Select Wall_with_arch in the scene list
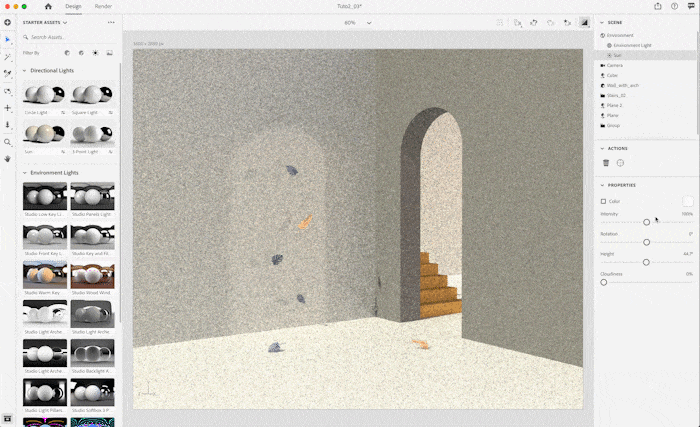This screenshot has height=427, width=700. pyautogui.click(x=622, y=85)
